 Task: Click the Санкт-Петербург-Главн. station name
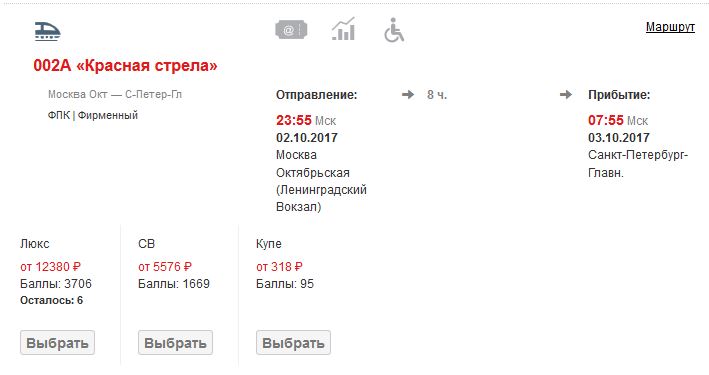click(638, 164)
